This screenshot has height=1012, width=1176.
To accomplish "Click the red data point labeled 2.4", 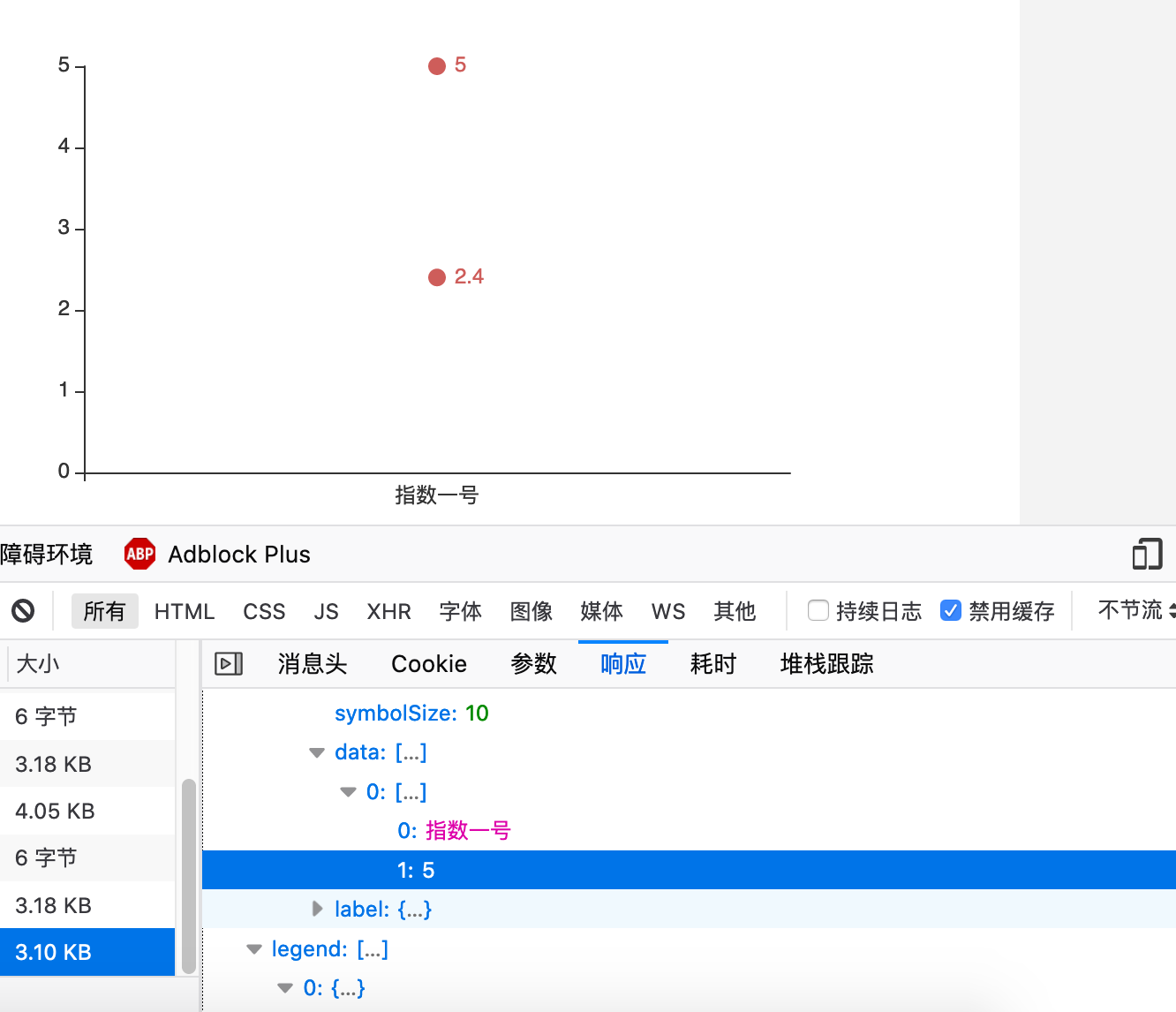I will (436, 276).
